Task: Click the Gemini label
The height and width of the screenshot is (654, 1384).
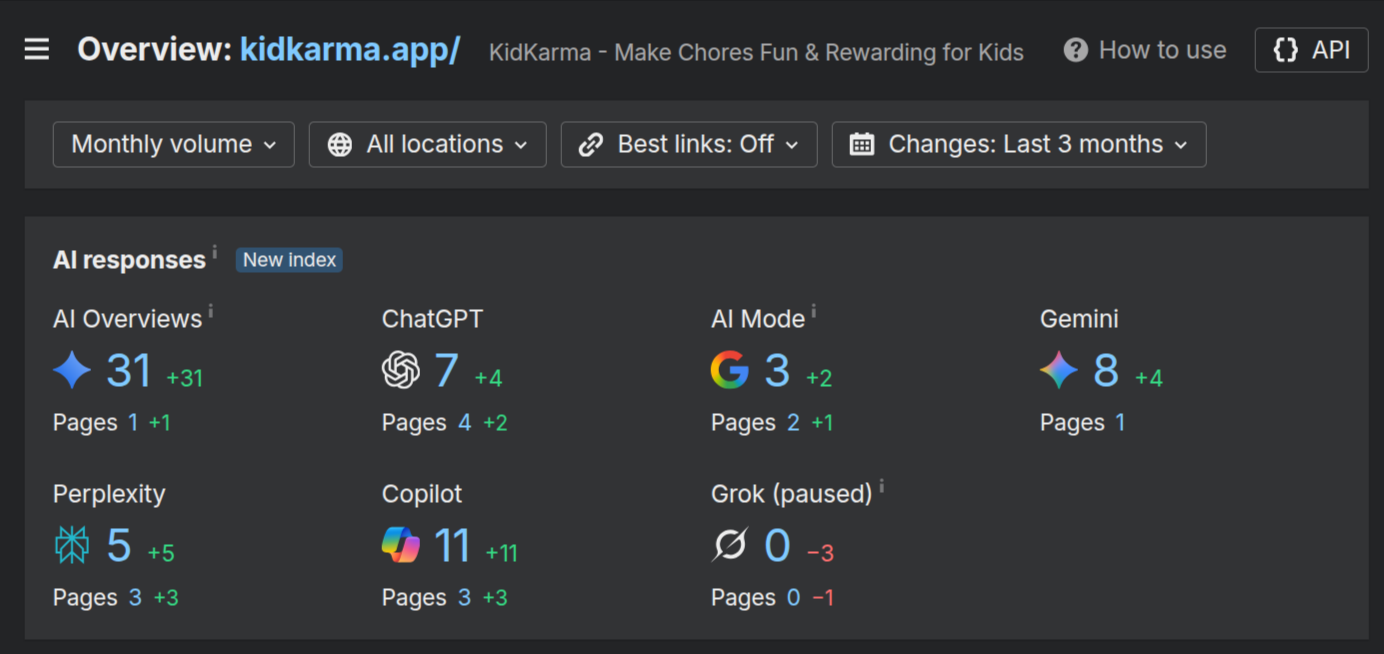Action: tap(1079, 319)
